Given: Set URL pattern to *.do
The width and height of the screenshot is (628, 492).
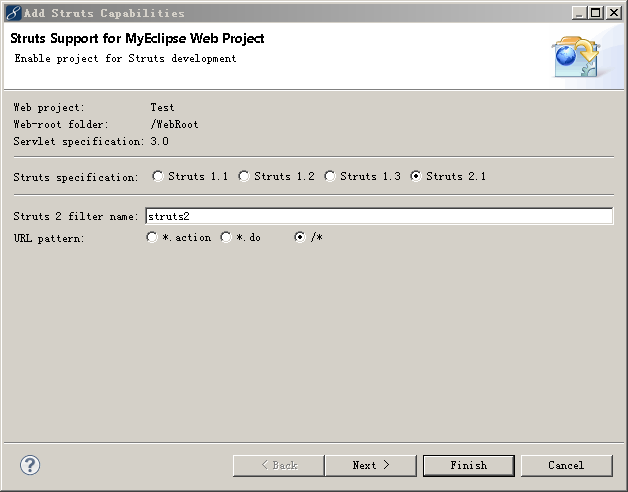Looking at the screenshot, I should (x=226, y=238).
